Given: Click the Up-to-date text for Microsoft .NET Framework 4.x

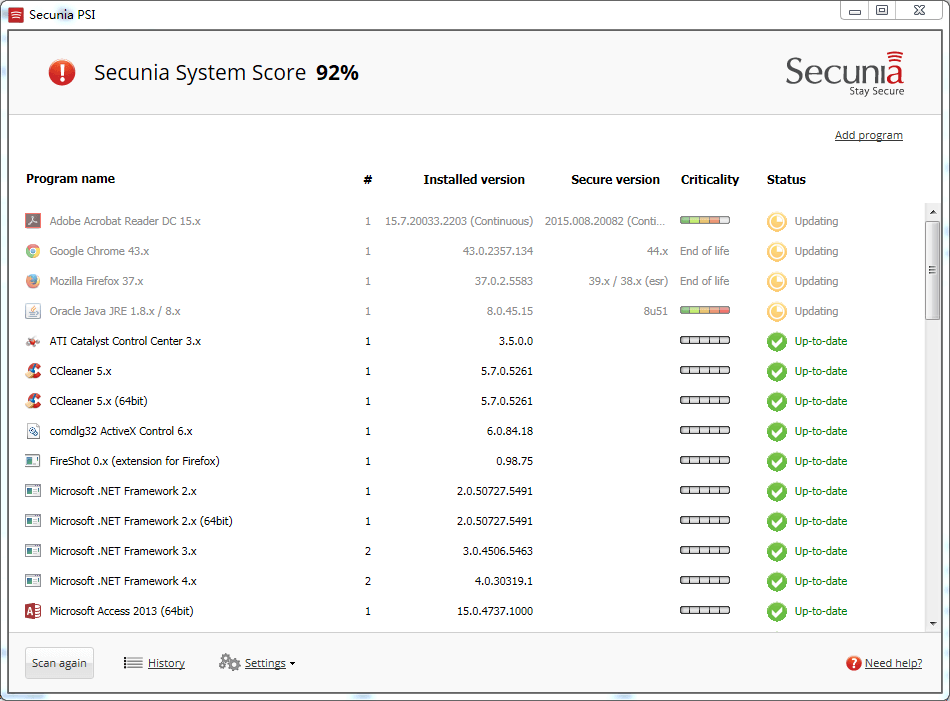Looking at the screenshot, I should [820, 581].
